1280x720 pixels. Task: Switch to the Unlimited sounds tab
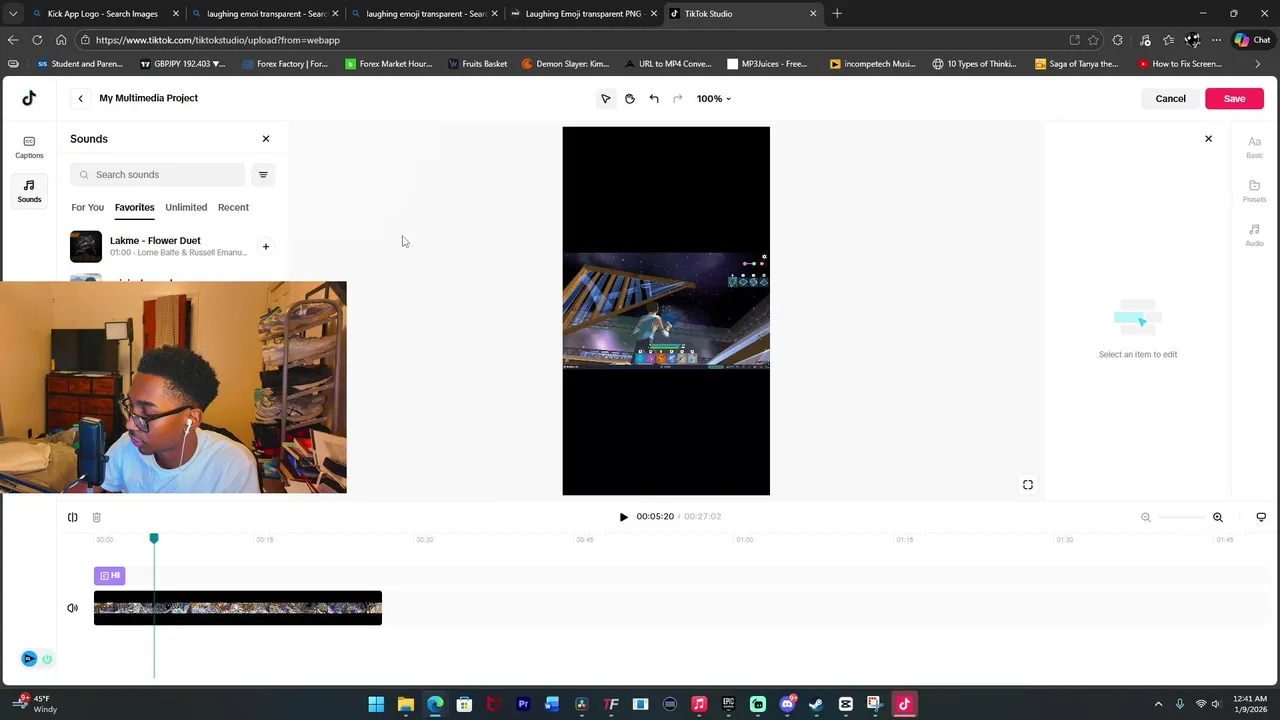186,207
